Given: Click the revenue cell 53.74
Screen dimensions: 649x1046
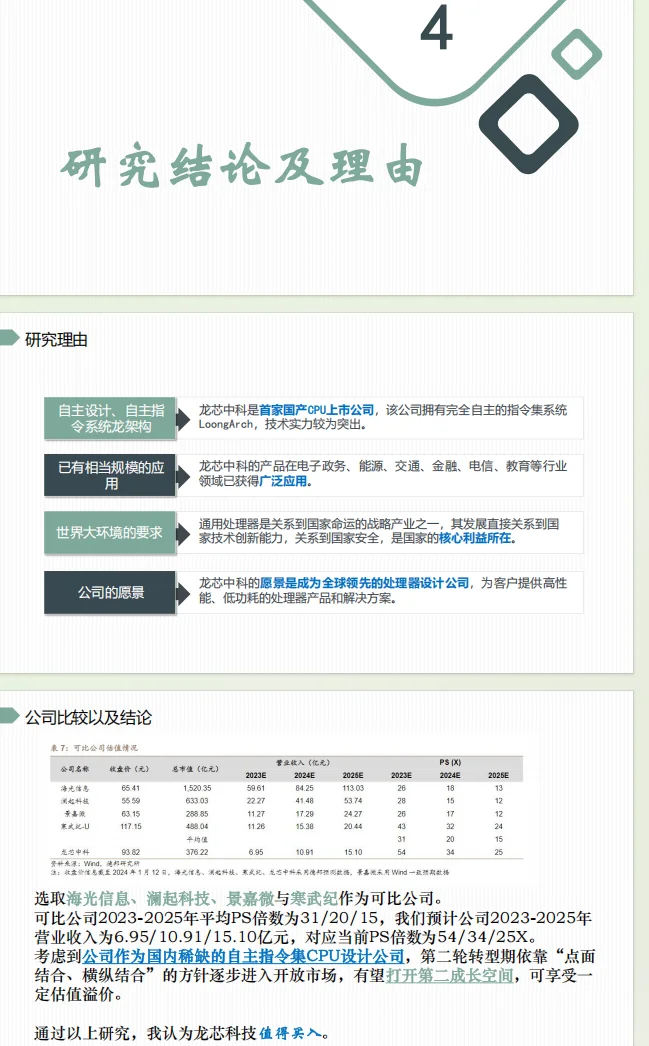Looking at the screenshot, I should (x=353, y=801).
